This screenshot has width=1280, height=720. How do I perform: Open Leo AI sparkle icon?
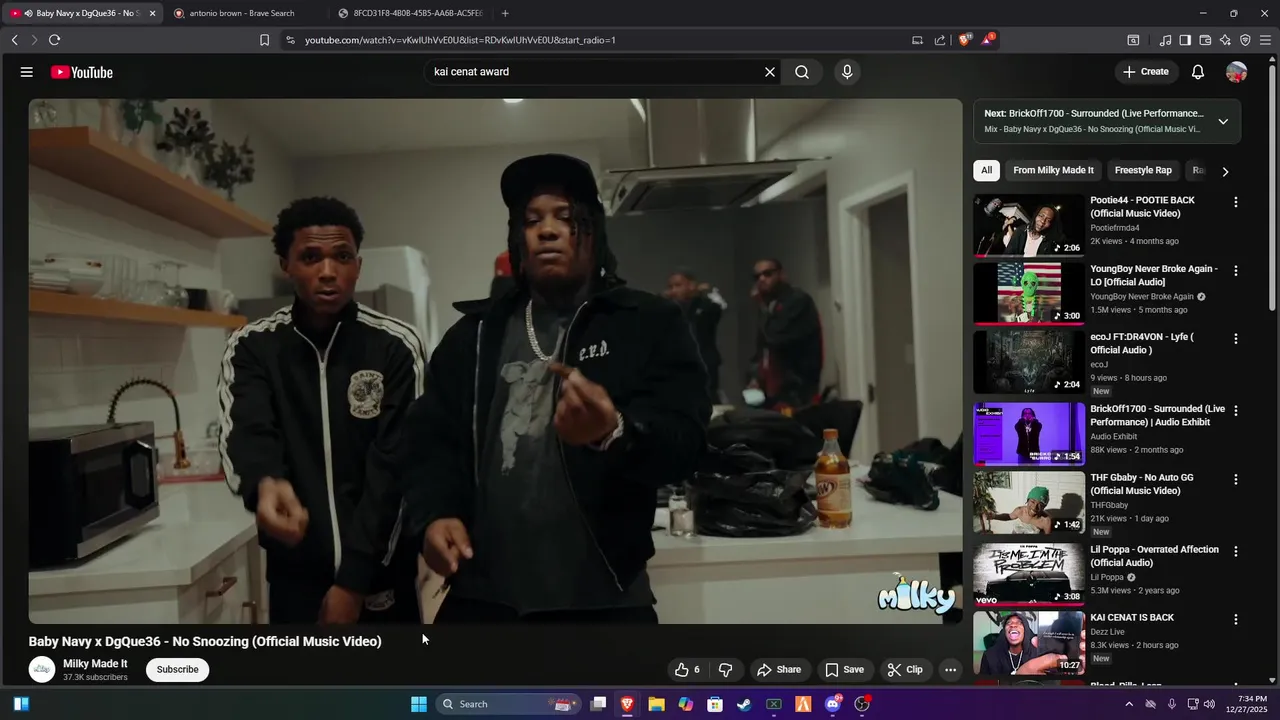pyautogui.click(x=1225, y=40)
